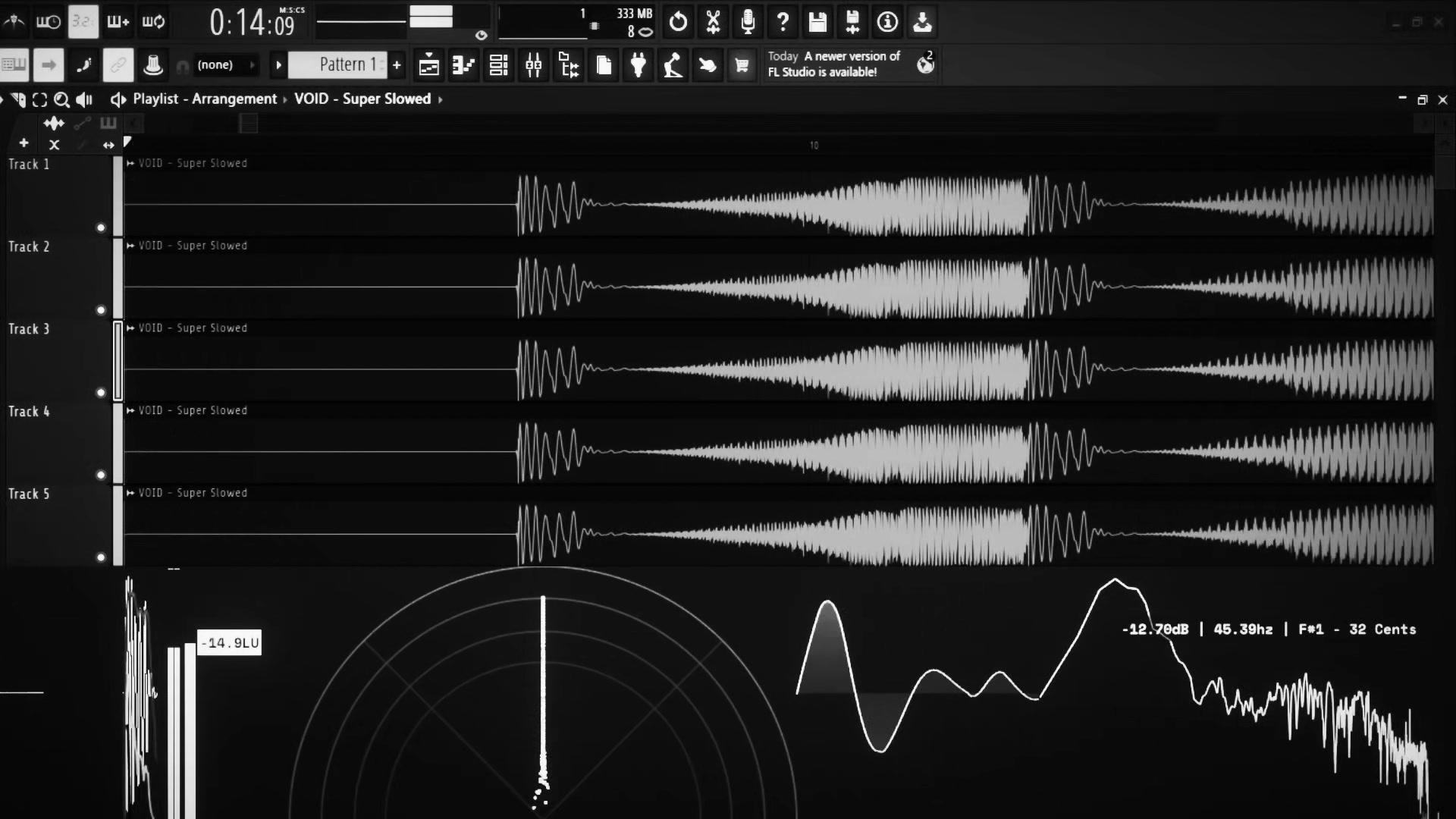Save project with floppy disk icon

(x=817, y=22)
